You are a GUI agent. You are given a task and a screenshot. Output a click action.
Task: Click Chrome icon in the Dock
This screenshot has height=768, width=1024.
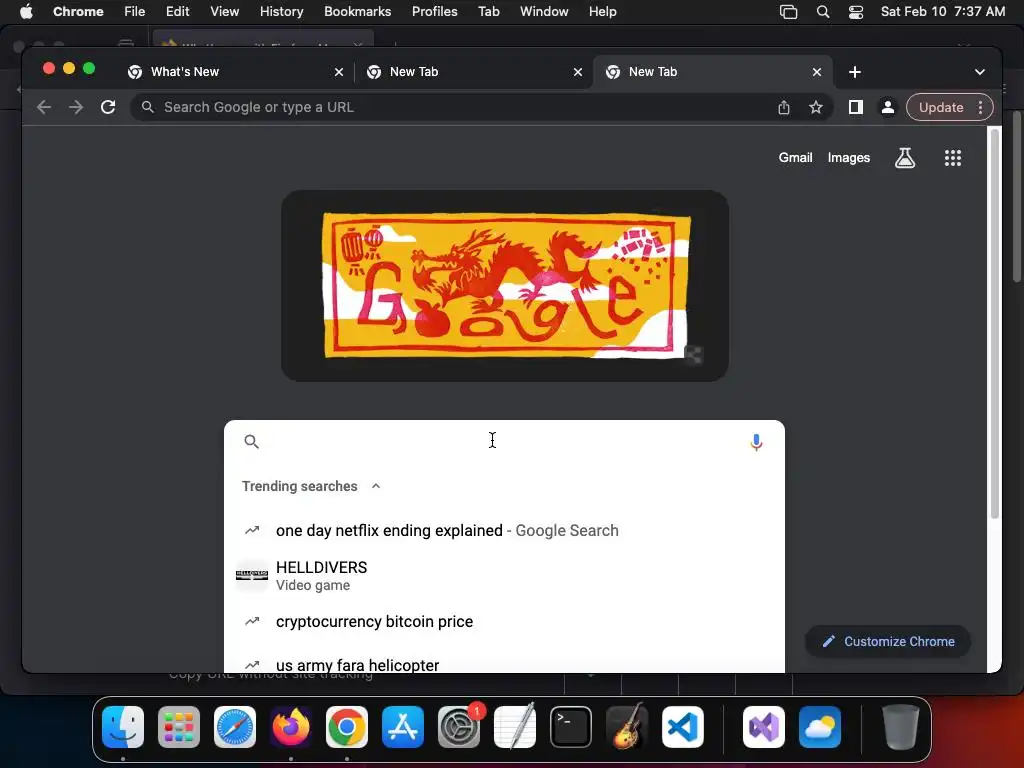347,727
